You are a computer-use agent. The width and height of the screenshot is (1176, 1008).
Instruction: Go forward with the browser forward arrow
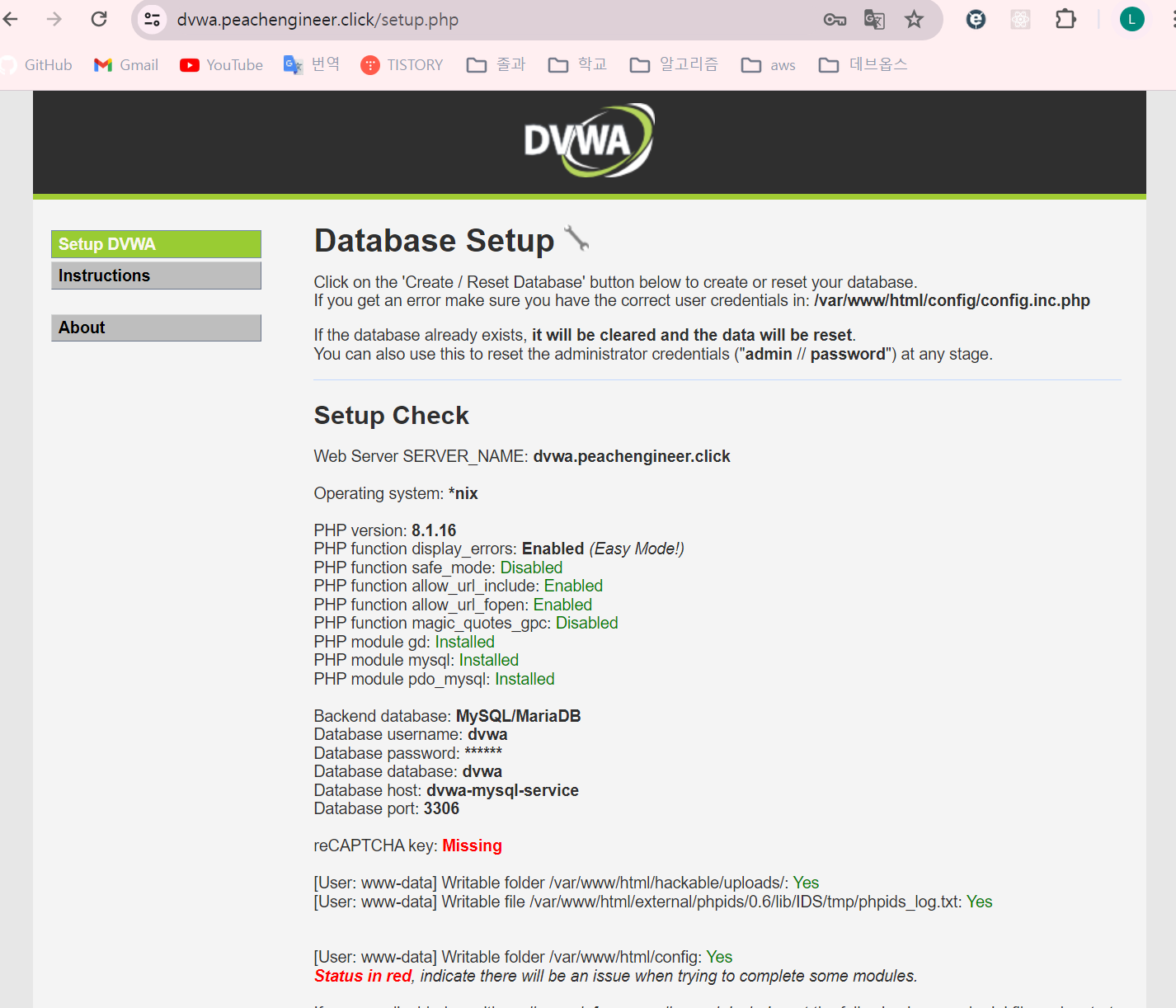pos(54,19)
